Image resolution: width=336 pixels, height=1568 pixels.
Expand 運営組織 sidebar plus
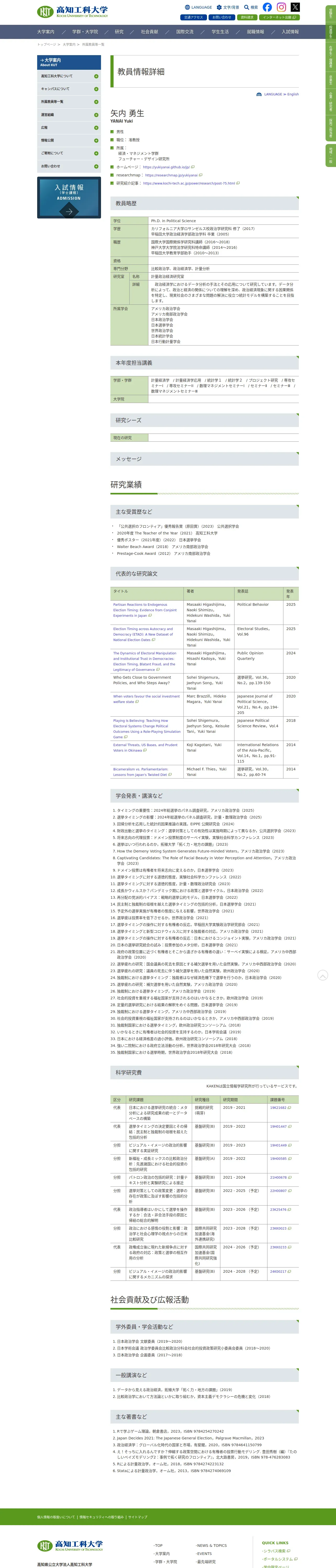click(x=96, y=115)
